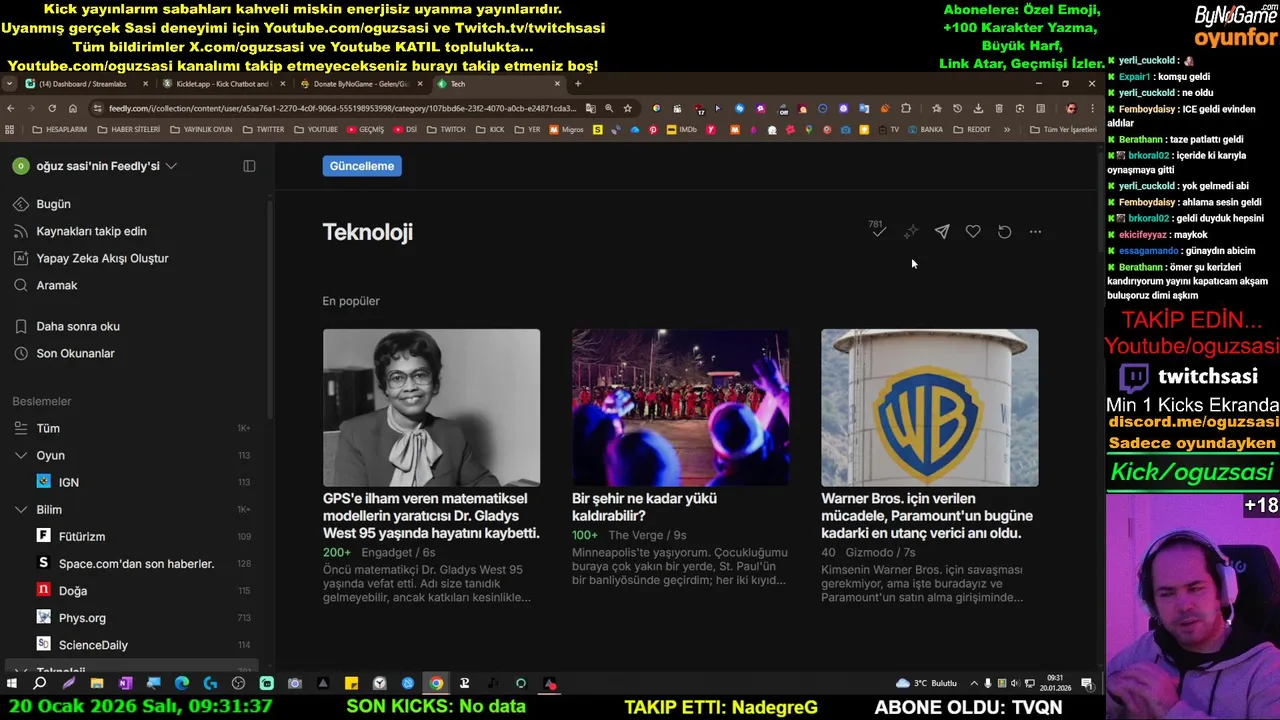Open headline Bir şehir ne kadar yükü kaldırabilir
Screen dimensions: 1280x720
click(644, 506)
